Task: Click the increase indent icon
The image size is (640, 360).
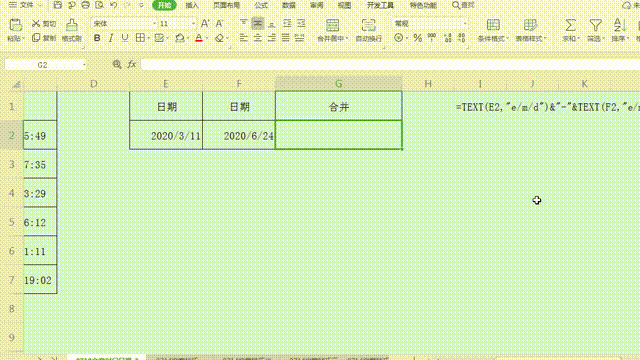Action: pyautogui.click(x=301, y=23)
